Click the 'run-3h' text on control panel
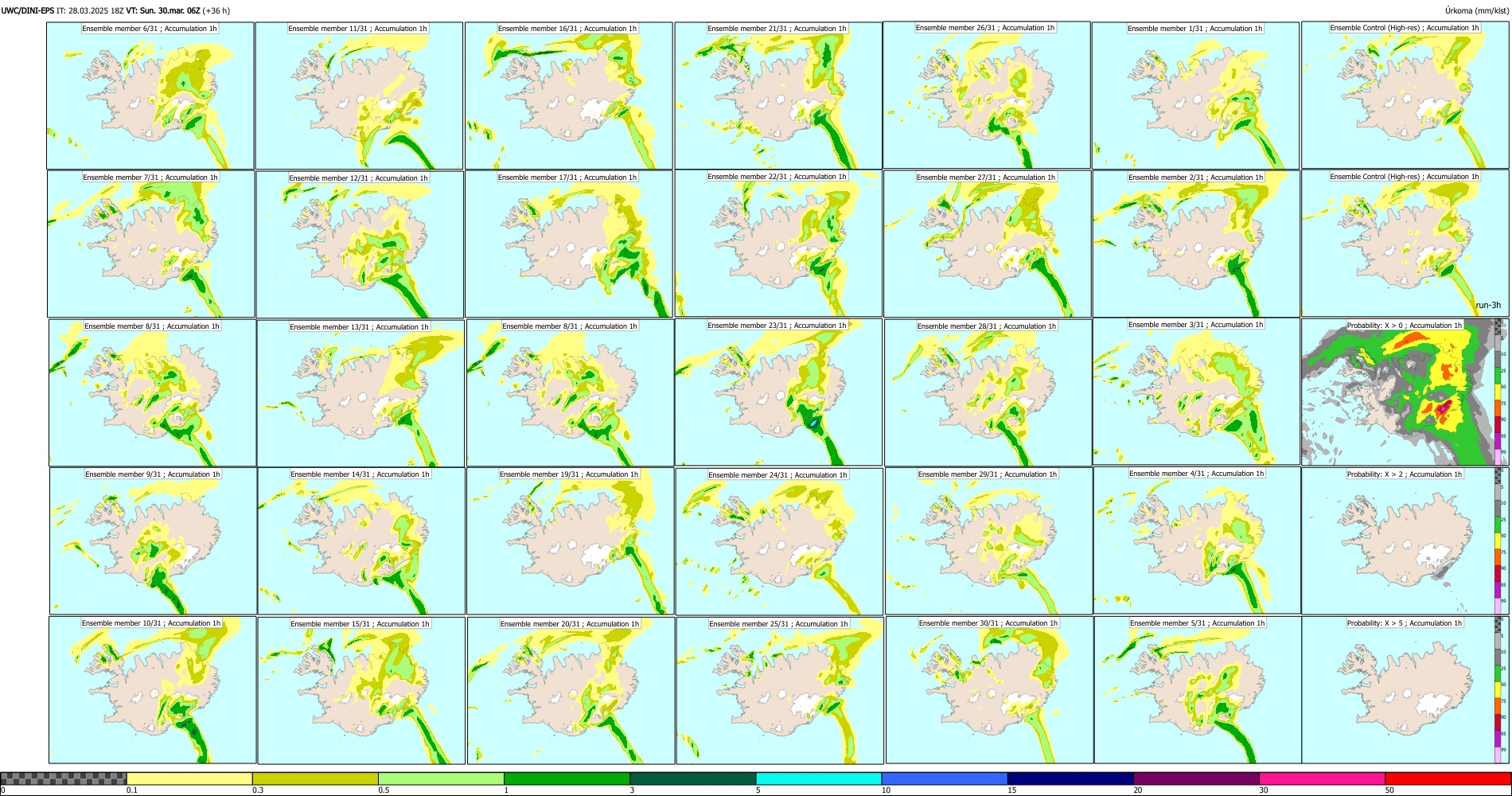Image resolution: width=1512 pixels, height=796 pixels. coord(1487,306)
